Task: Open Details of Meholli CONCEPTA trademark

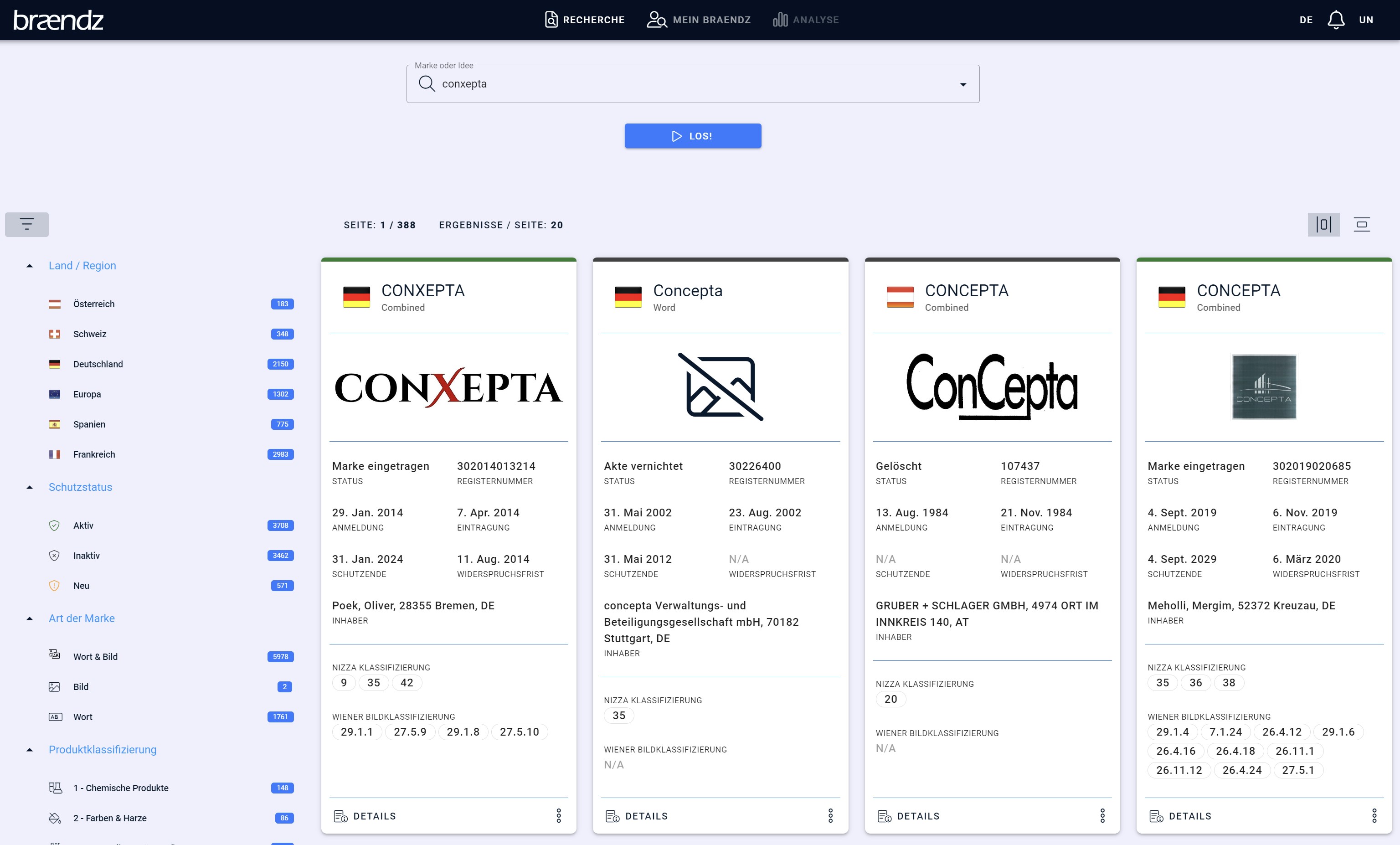Action: [1180, 816]
